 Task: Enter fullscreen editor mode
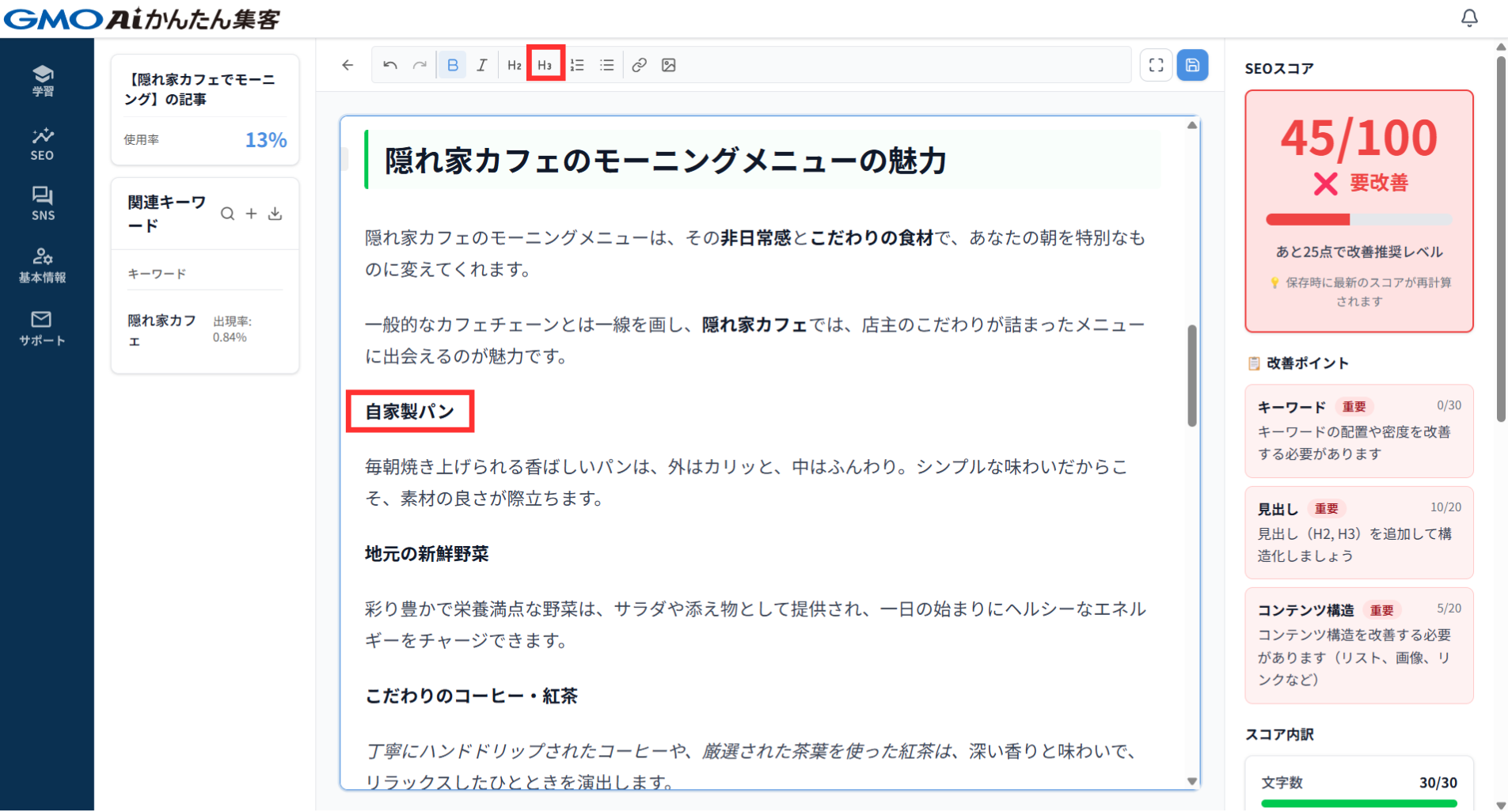(1156, 65)
